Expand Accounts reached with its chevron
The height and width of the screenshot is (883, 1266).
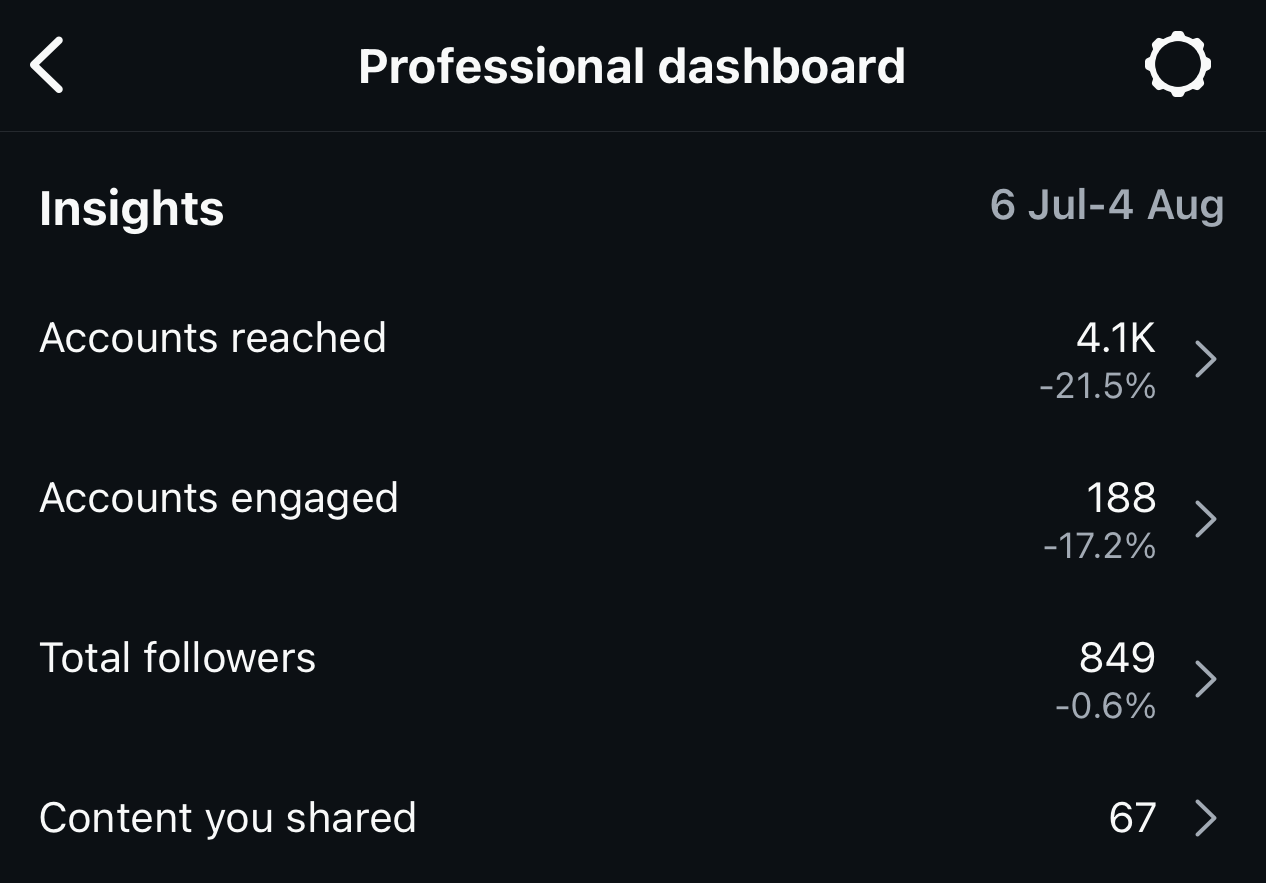1206,359
